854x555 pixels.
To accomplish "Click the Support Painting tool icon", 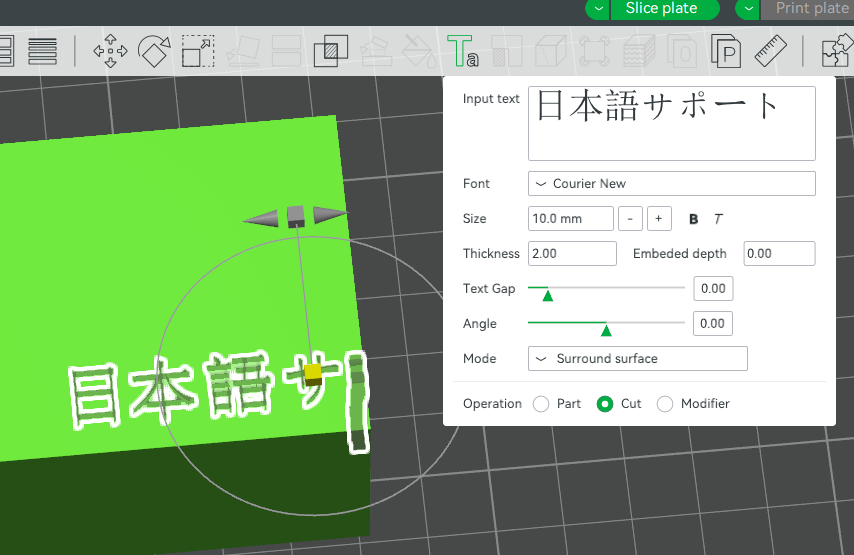I will tap(375, 51).
